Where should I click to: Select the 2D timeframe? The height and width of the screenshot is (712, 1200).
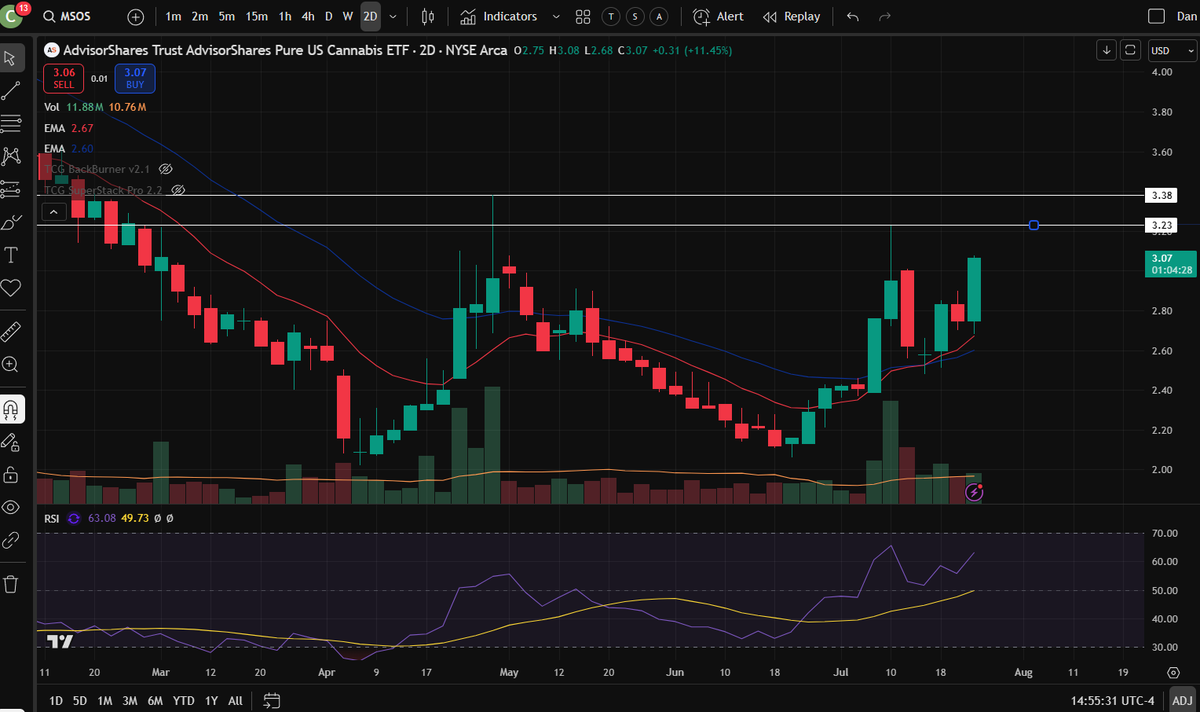pyautogui.click(x=371, y=16)
